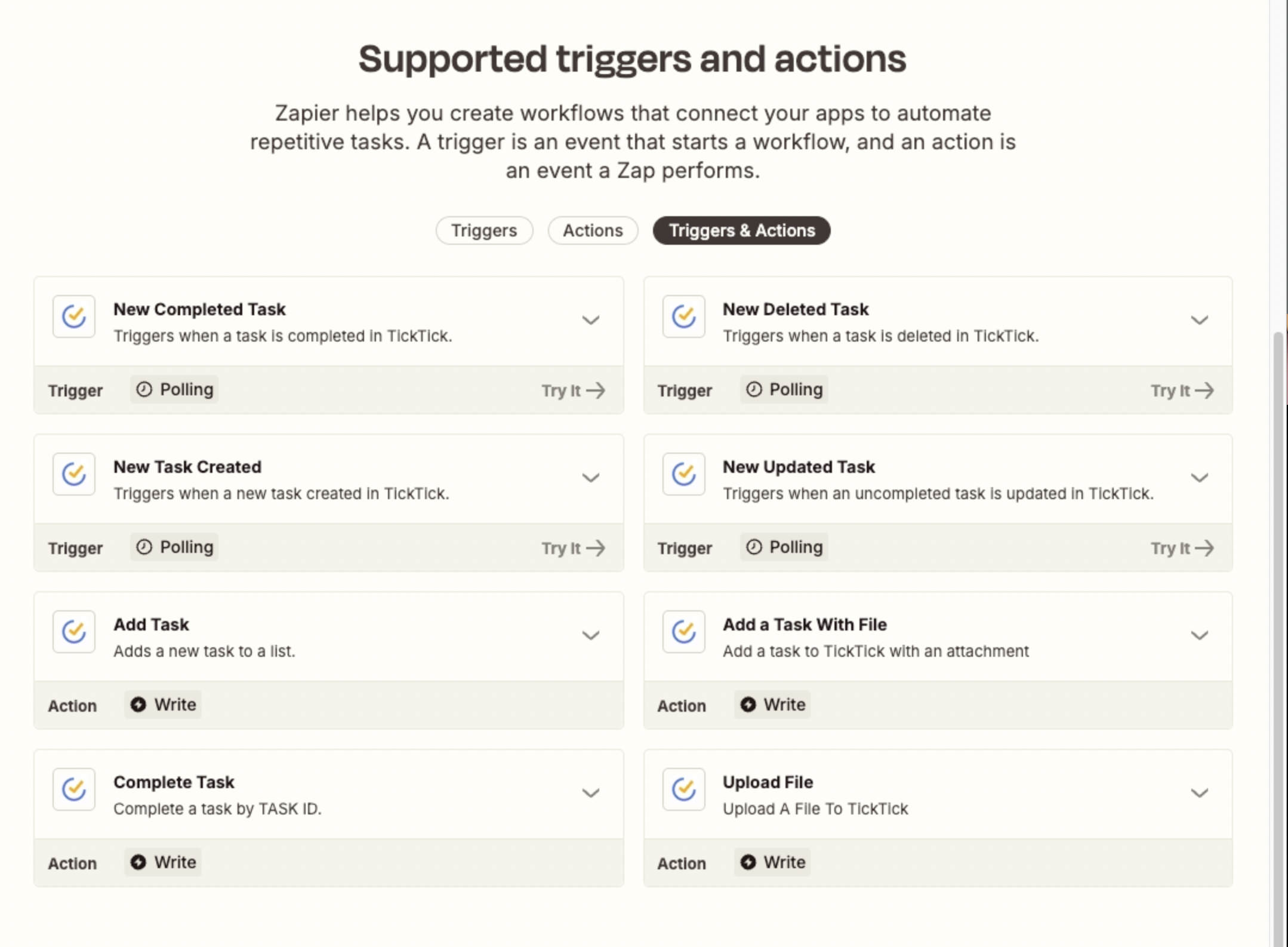Expand the Add a Task With File card

[1200, 635]
